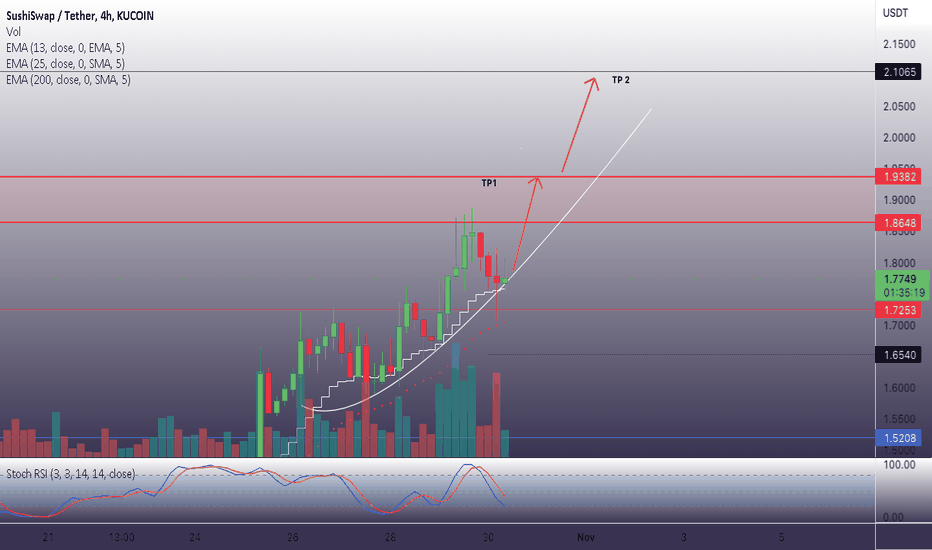This screenshot has width=932, height=550.
Task: Click the 1.6000 price scale value
Action: (x=899, y=388)
